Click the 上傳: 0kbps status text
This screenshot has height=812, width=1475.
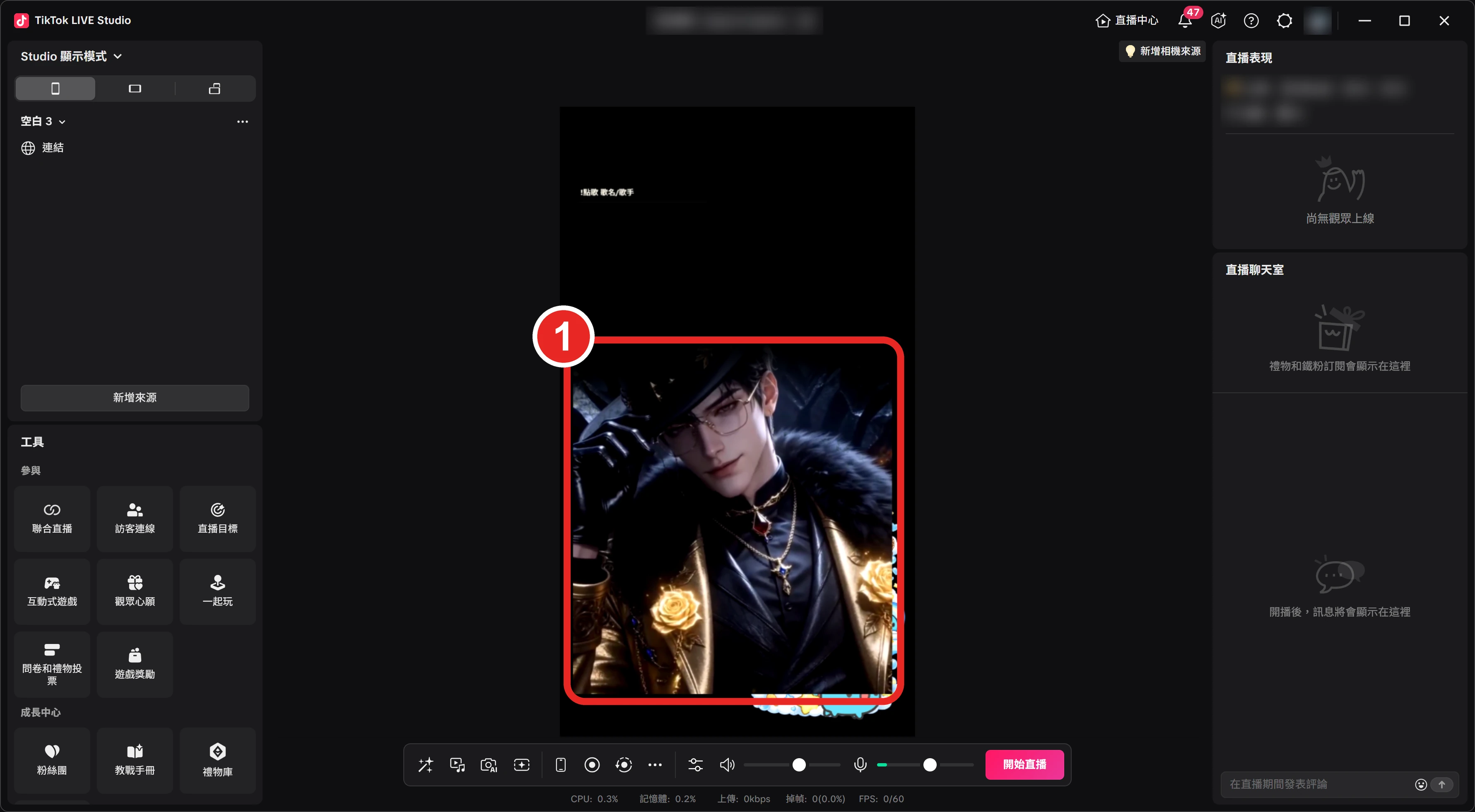tap(744, 799)
